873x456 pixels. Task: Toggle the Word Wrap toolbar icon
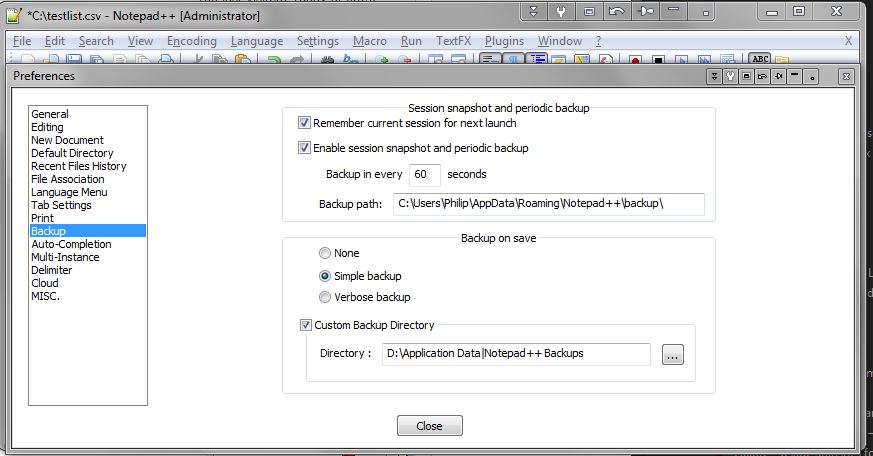(490, 58)
